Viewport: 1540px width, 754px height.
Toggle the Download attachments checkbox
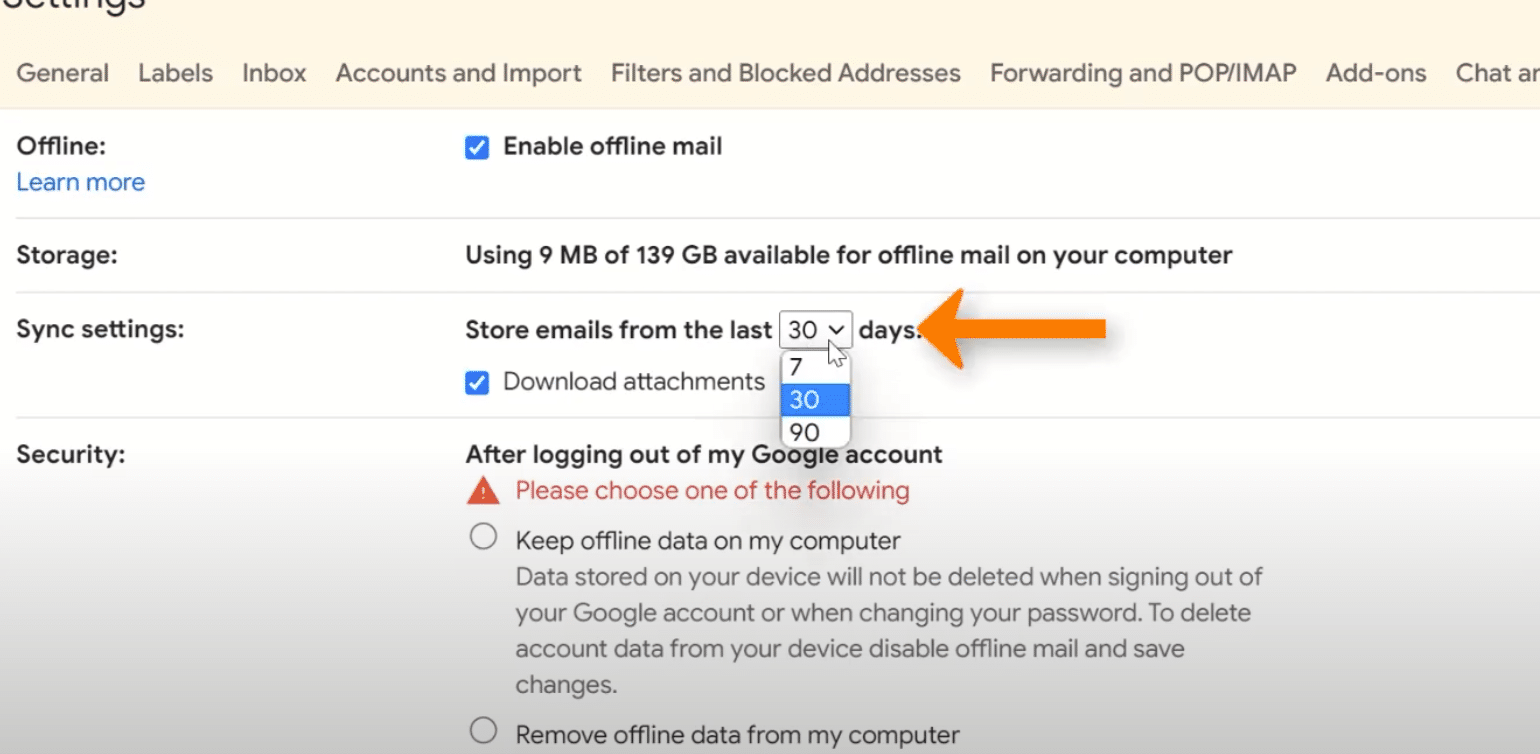477,382
